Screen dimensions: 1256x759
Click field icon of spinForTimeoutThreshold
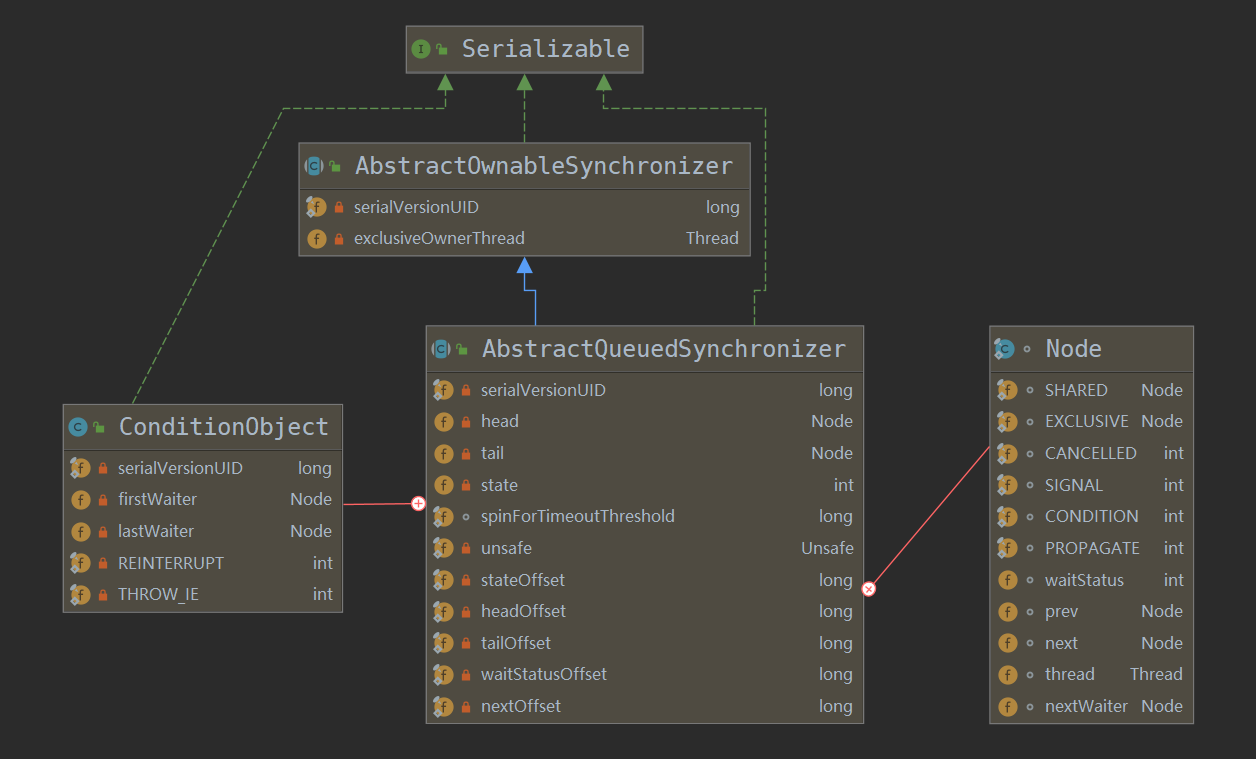click(x=443, y=517)
